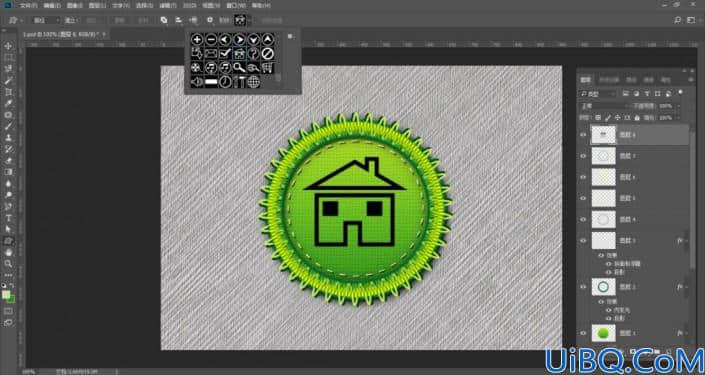This screenshot has height=375, width=705.
Task: Select the Path Selection arrow tool
Action: click(x=8, y=229)
